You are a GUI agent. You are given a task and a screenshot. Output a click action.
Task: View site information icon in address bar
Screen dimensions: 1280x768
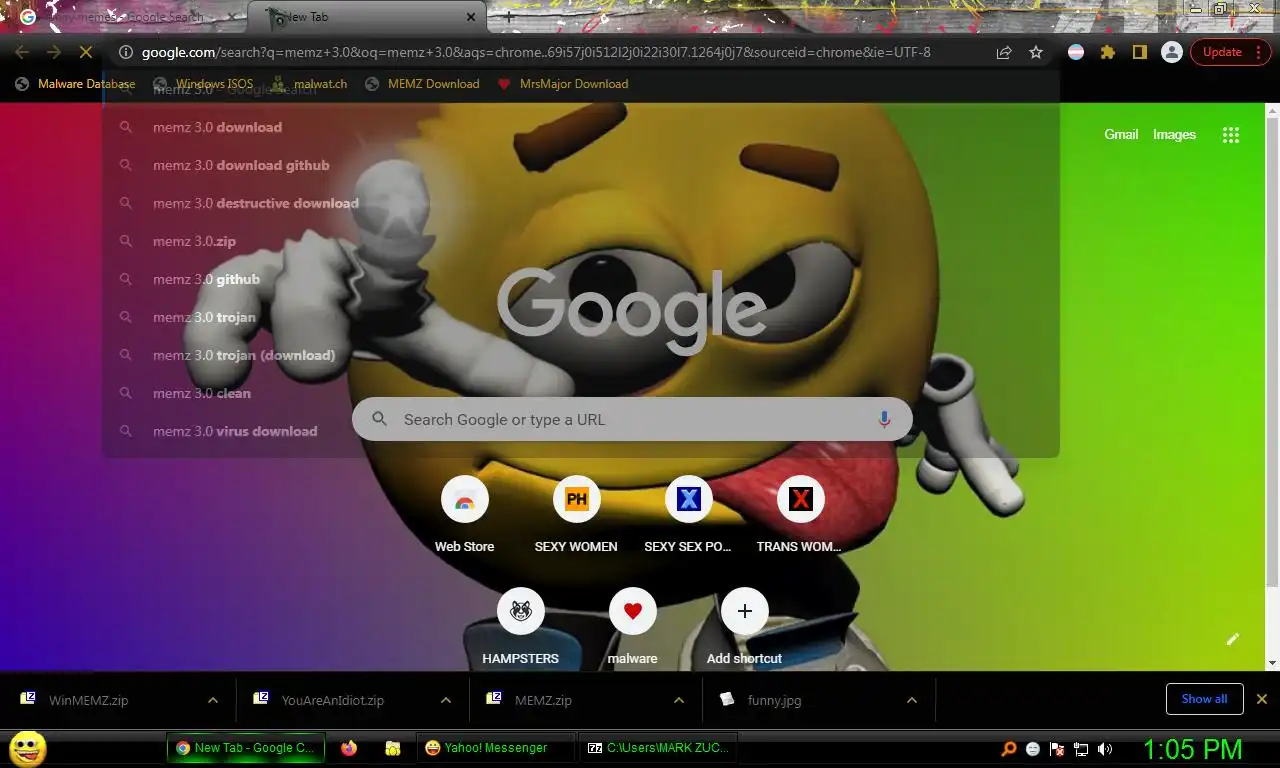coord(126,52)
